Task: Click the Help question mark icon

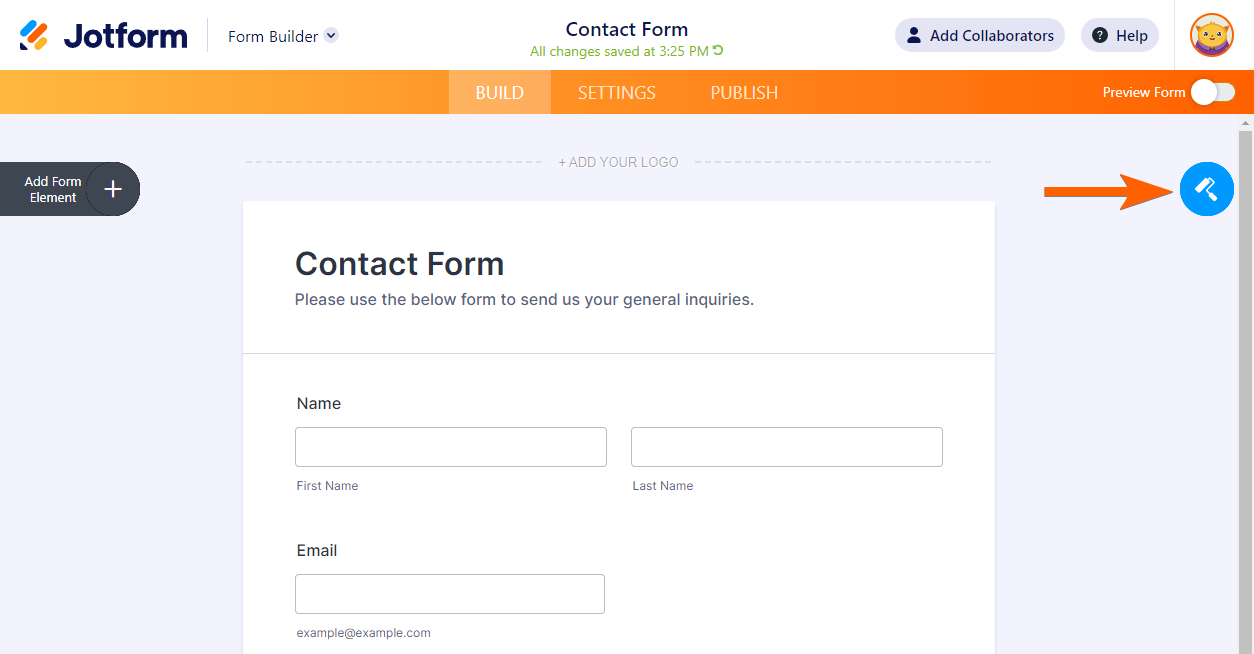Action: point(1100,36)
